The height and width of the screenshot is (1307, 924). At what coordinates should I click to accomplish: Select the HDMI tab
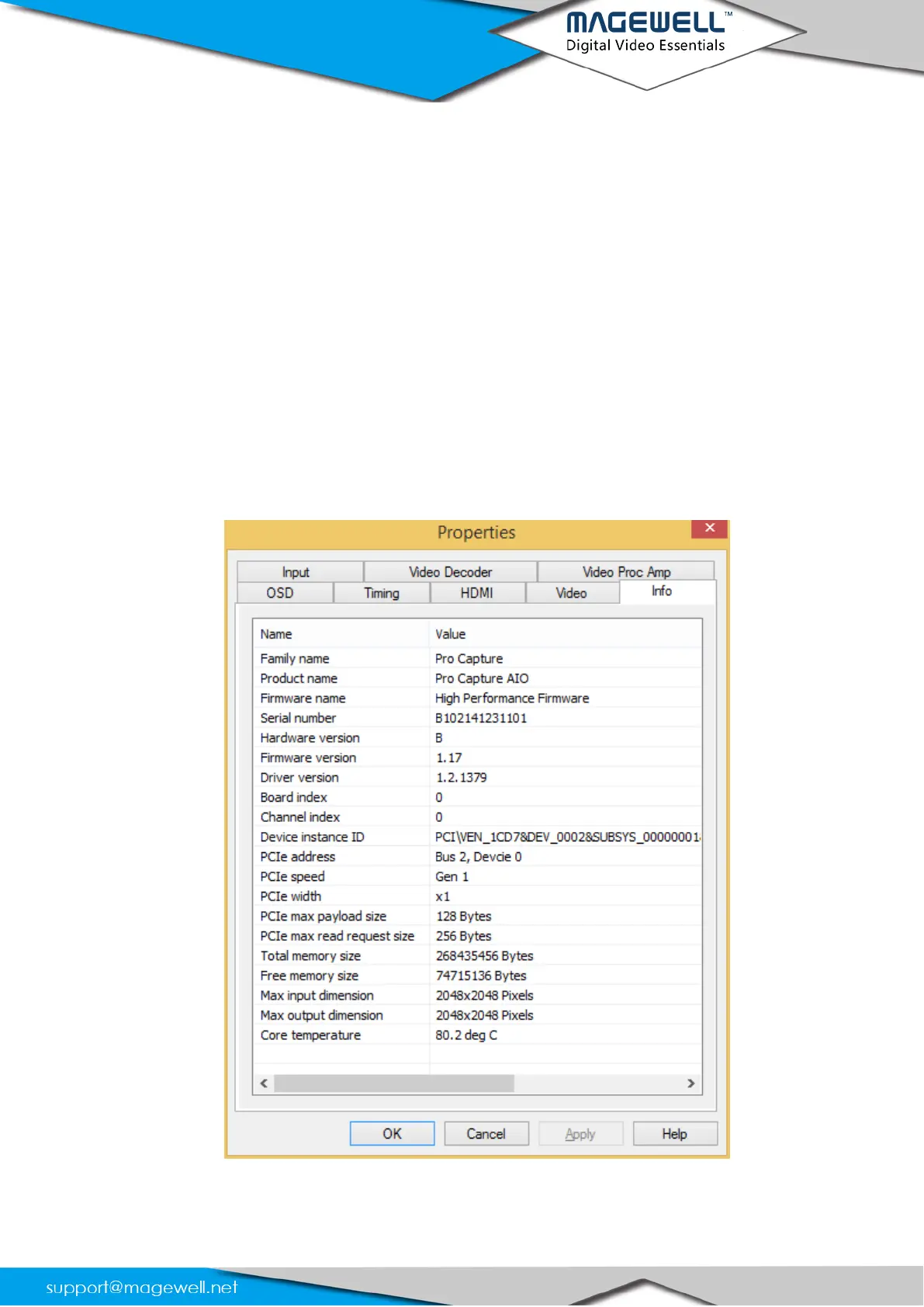[x=477, y=593]
